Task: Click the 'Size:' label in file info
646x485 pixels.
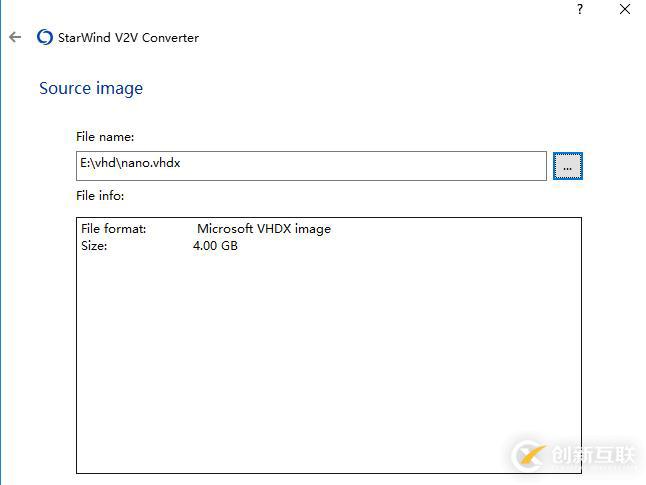Action: point(94,246)
